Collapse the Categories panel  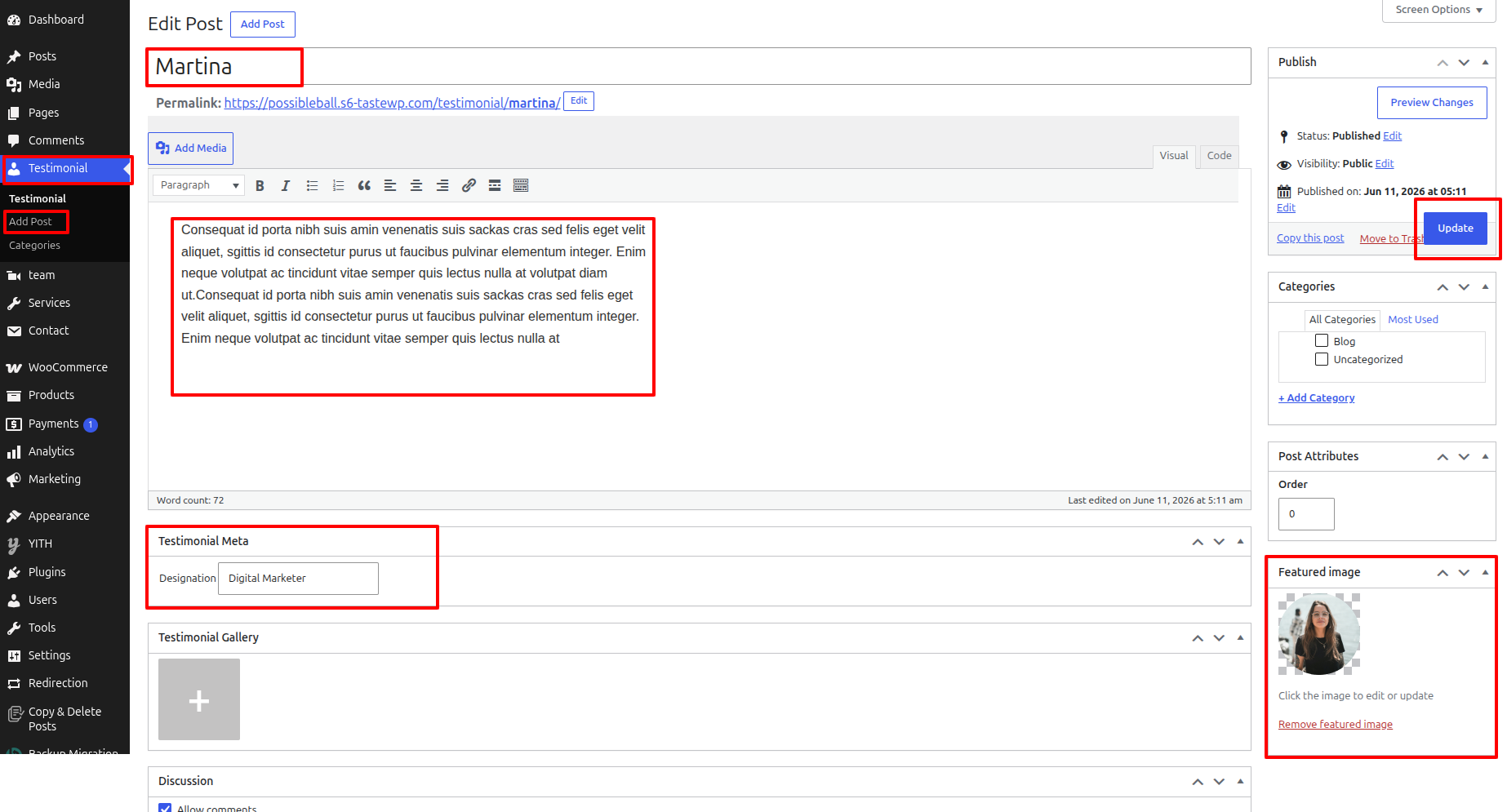click(x=1485, y=286)
